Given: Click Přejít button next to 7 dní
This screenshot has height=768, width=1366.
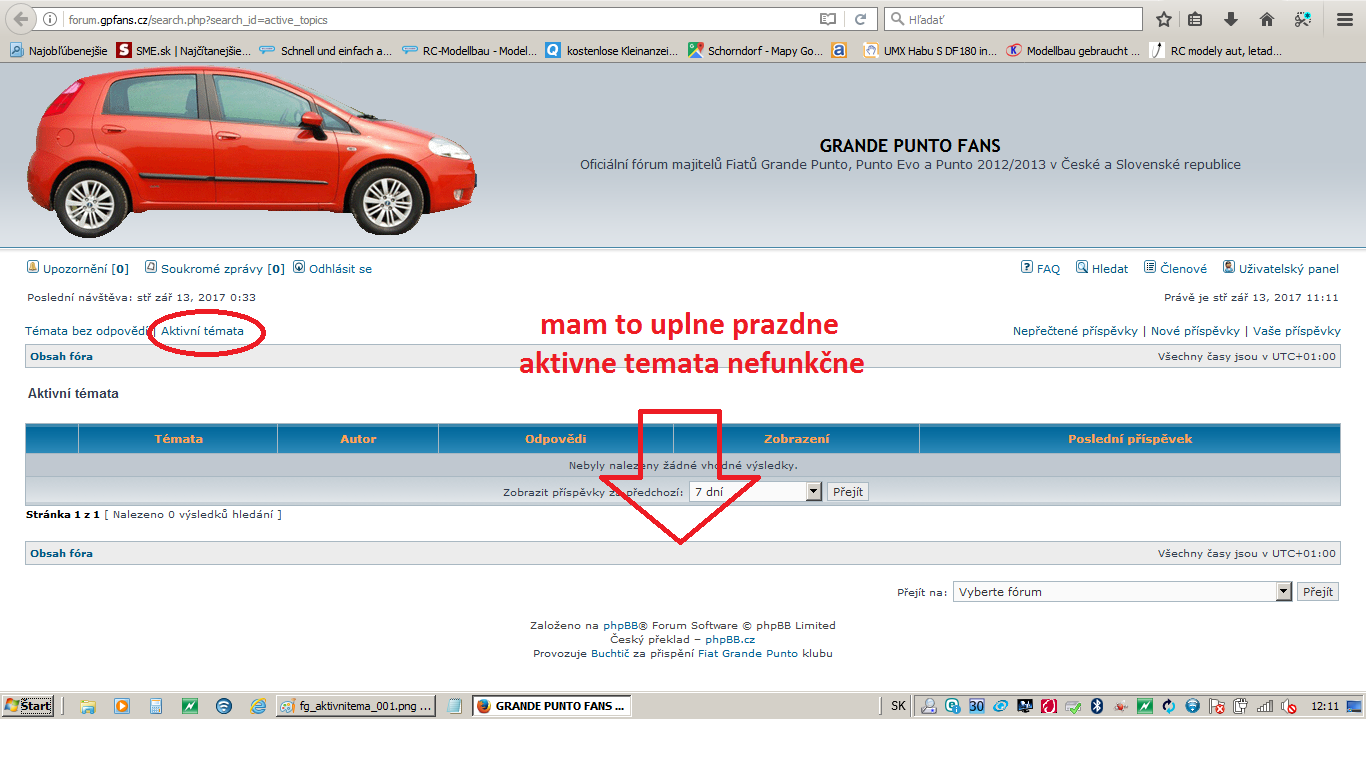Looking at the screenshot, I should coord(848,492).
